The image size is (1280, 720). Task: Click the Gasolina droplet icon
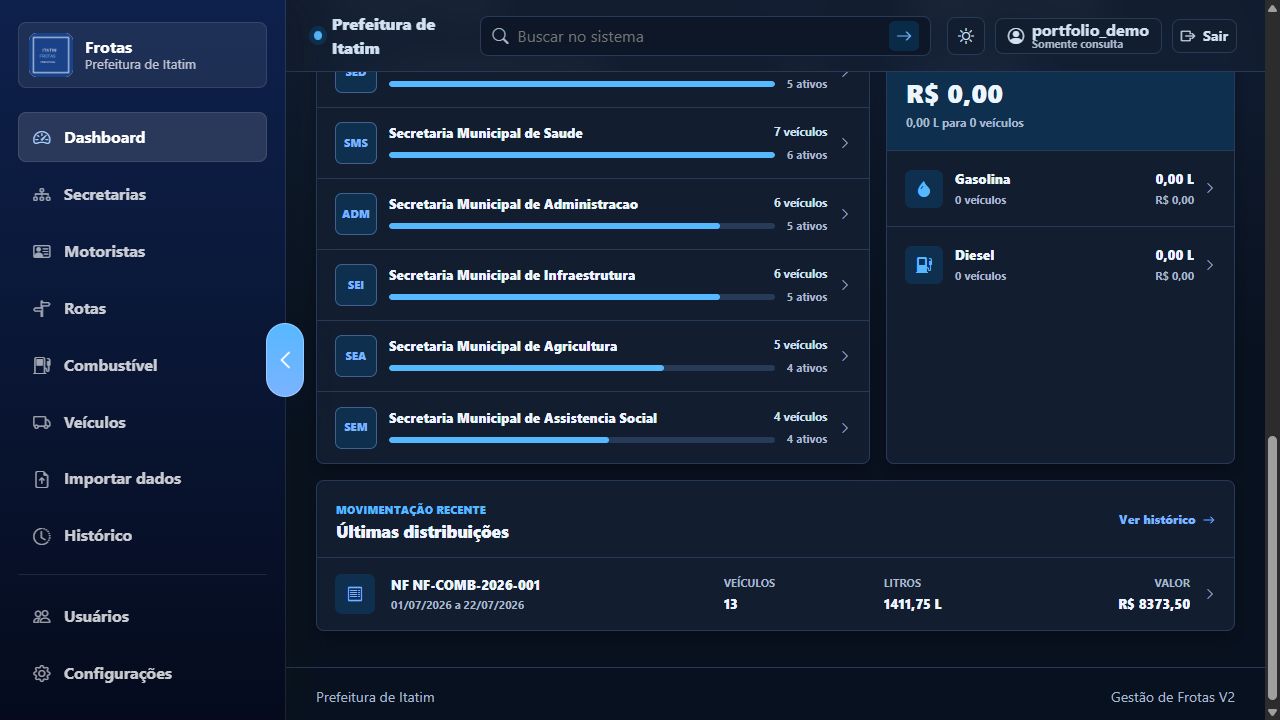[x=924, y=189]
